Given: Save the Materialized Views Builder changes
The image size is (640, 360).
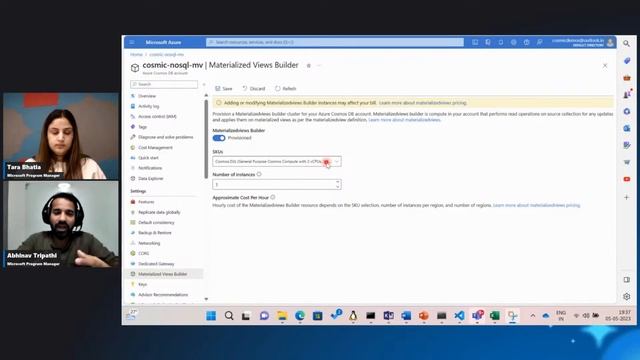Looking at the screenshot, I should tap(224, 89).
